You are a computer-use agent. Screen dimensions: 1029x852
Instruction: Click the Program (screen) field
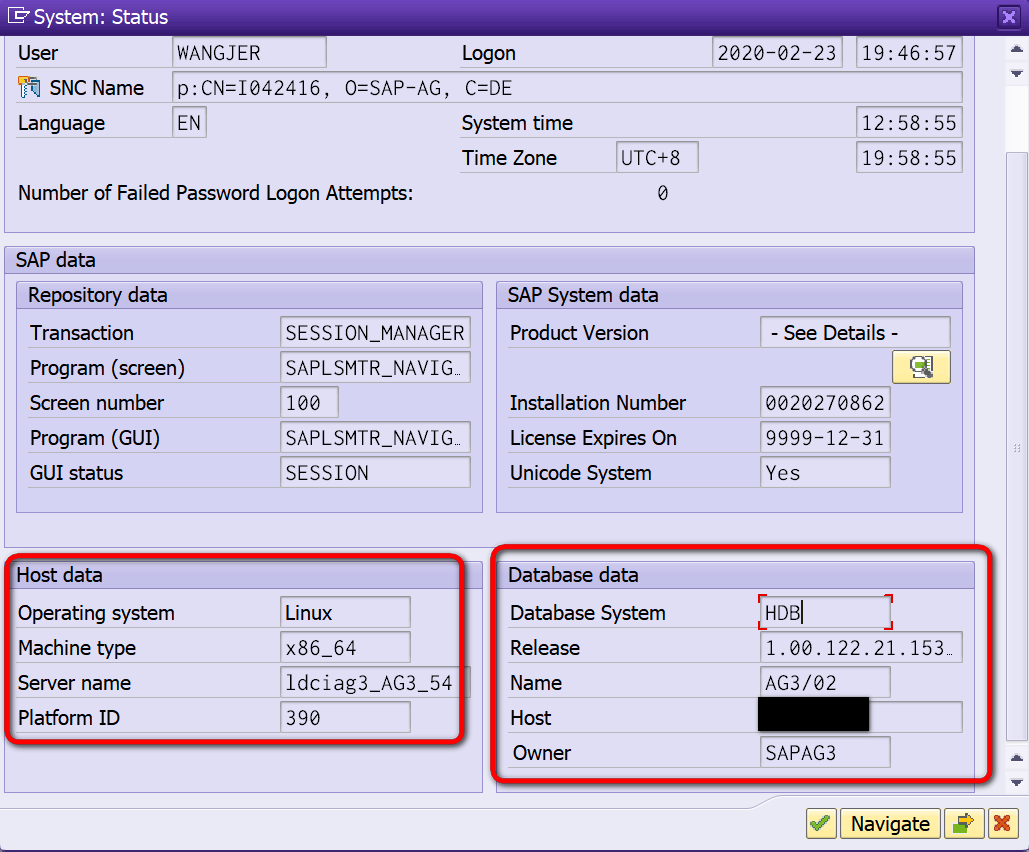click(375, 368)
